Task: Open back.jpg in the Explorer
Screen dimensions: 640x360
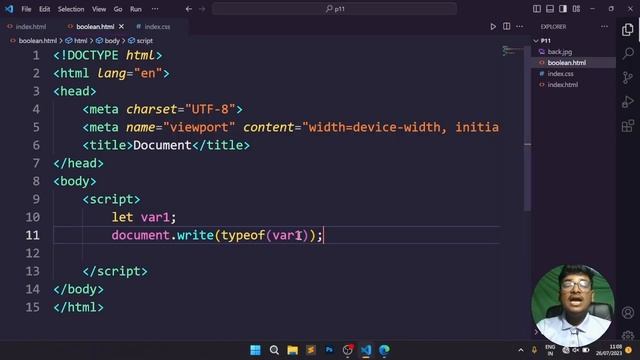Action: coord(560,52)
